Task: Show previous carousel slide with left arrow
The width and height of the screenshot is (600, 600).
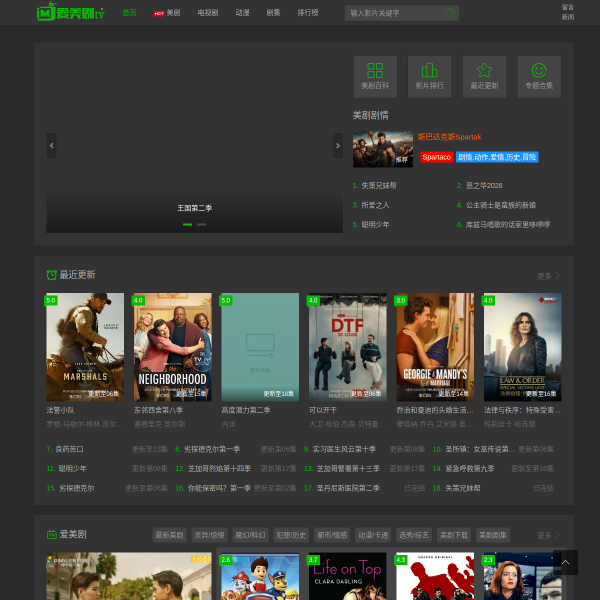Action: [x=51, y=145]
